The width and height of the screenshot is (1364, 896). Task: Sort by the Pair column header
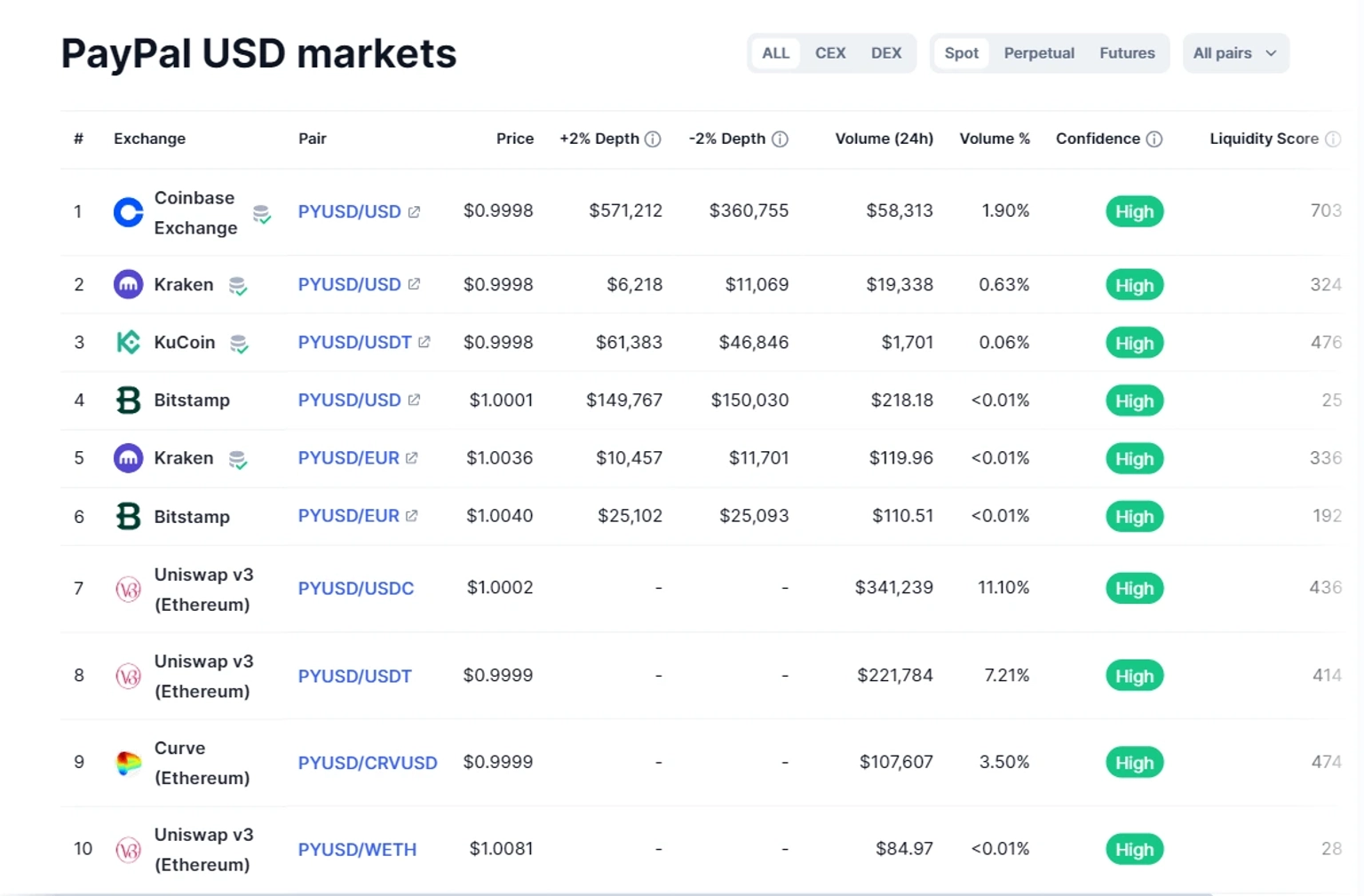[312, 139]
